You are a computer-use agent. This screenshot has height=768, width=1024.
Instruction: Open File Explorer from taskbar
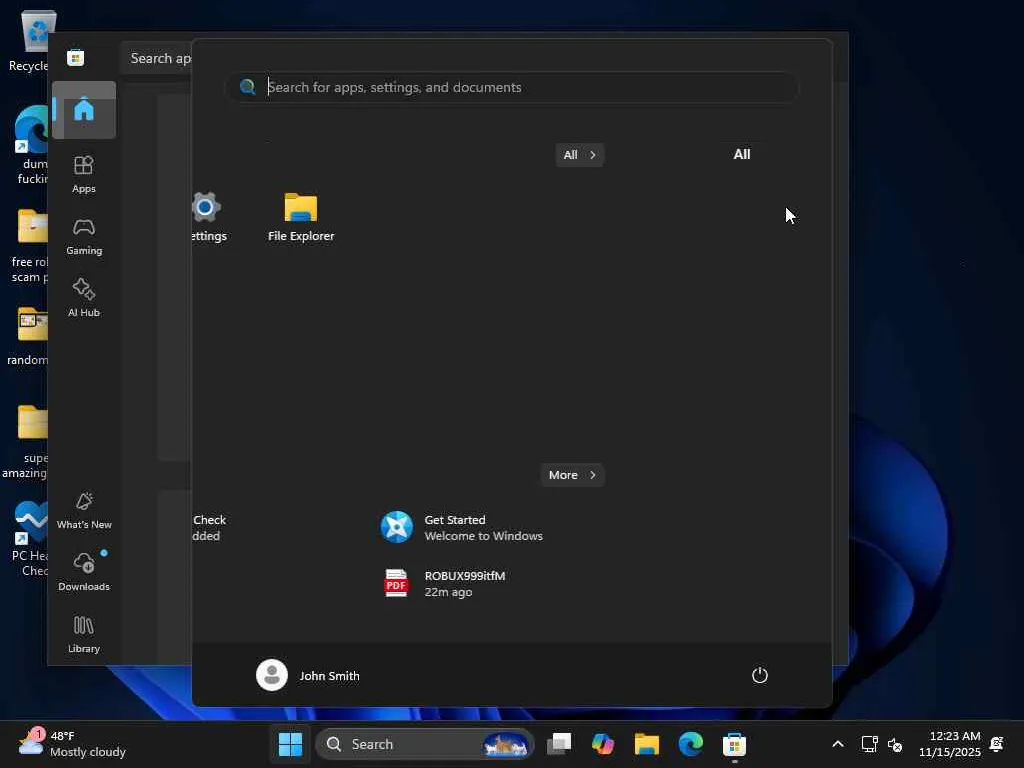pyautogui.click(x=647, y=744)
